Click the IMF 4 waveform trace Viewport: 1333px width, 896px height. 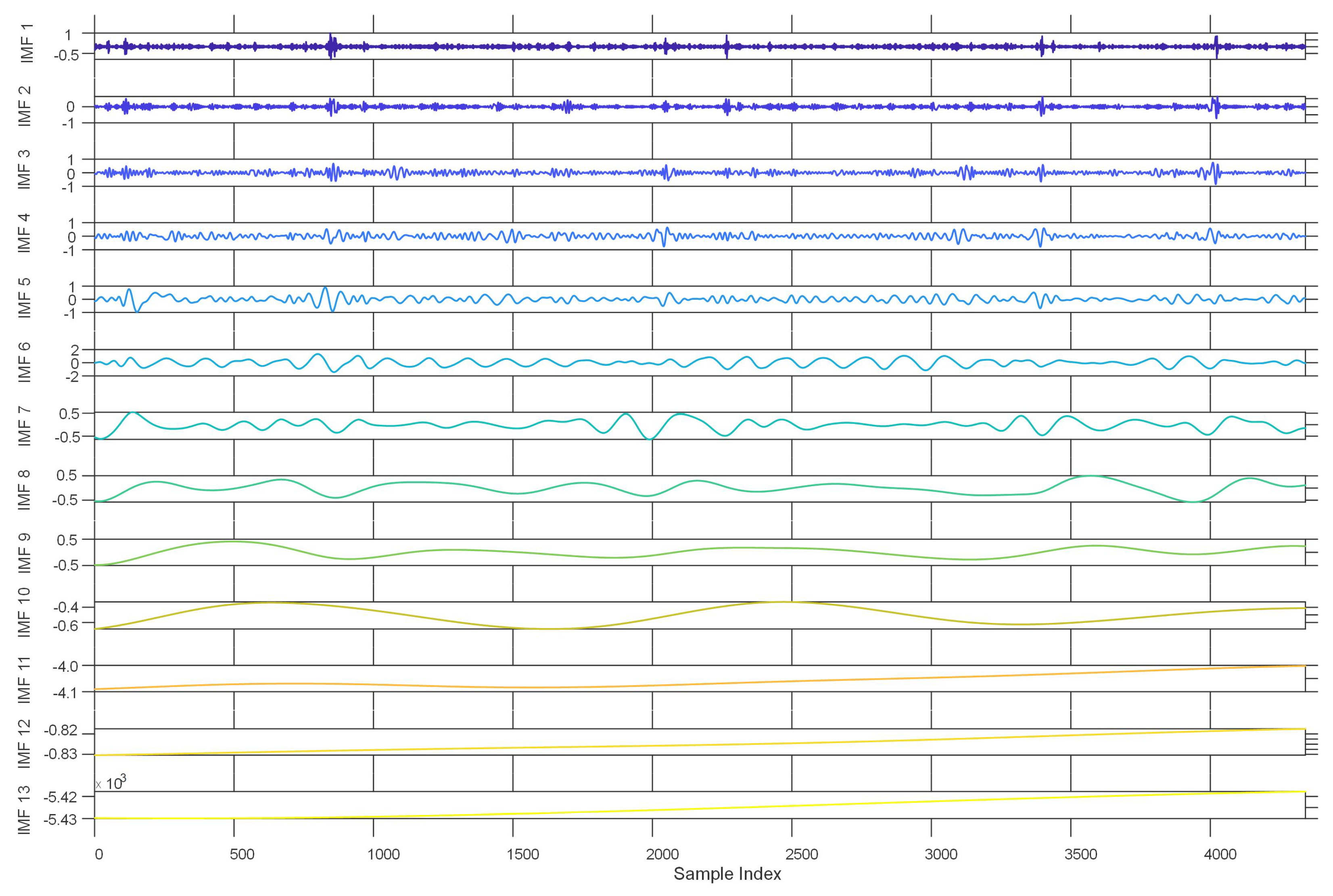pos(699,236)
